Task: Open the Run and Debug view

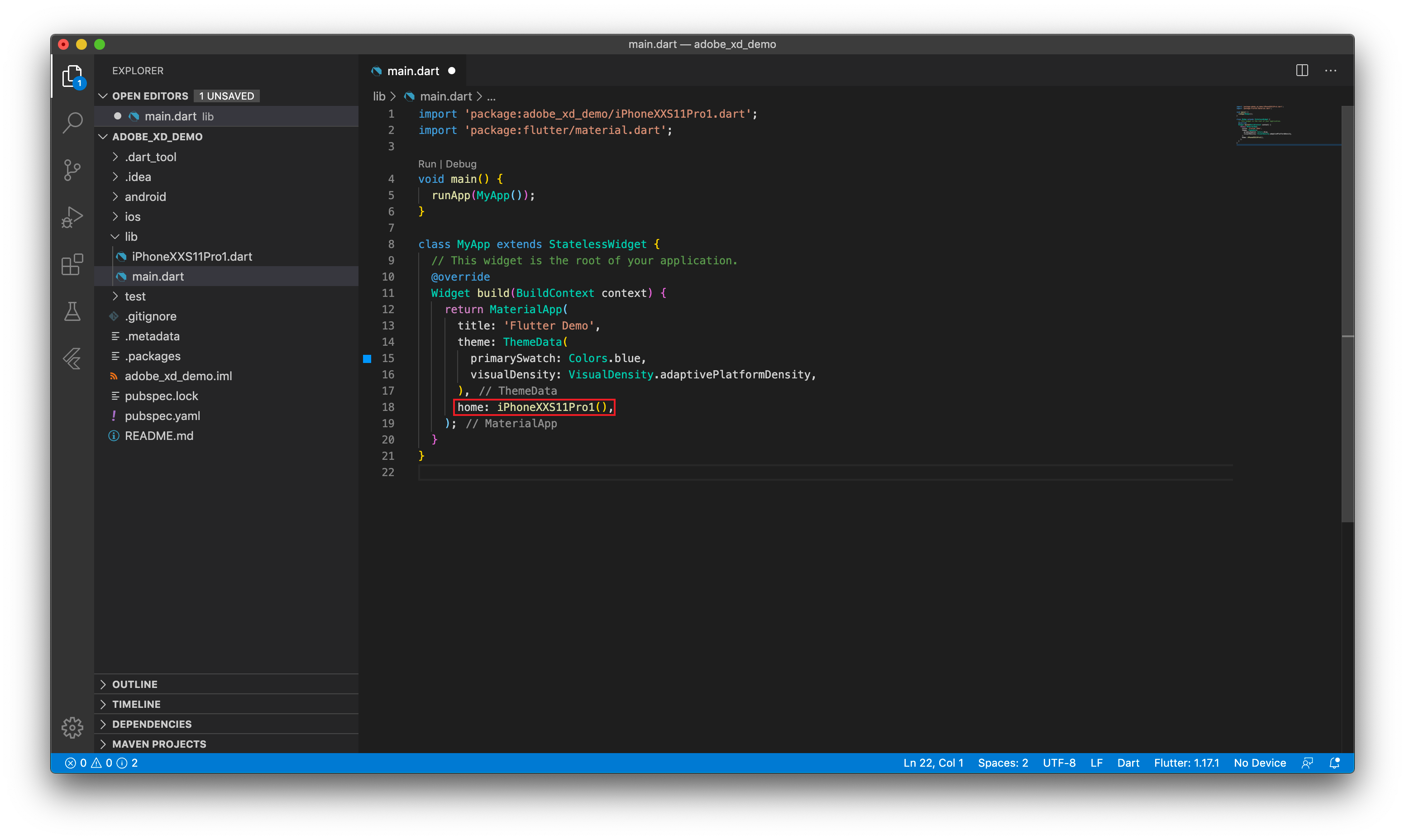Action: click(x=72, y=217)
